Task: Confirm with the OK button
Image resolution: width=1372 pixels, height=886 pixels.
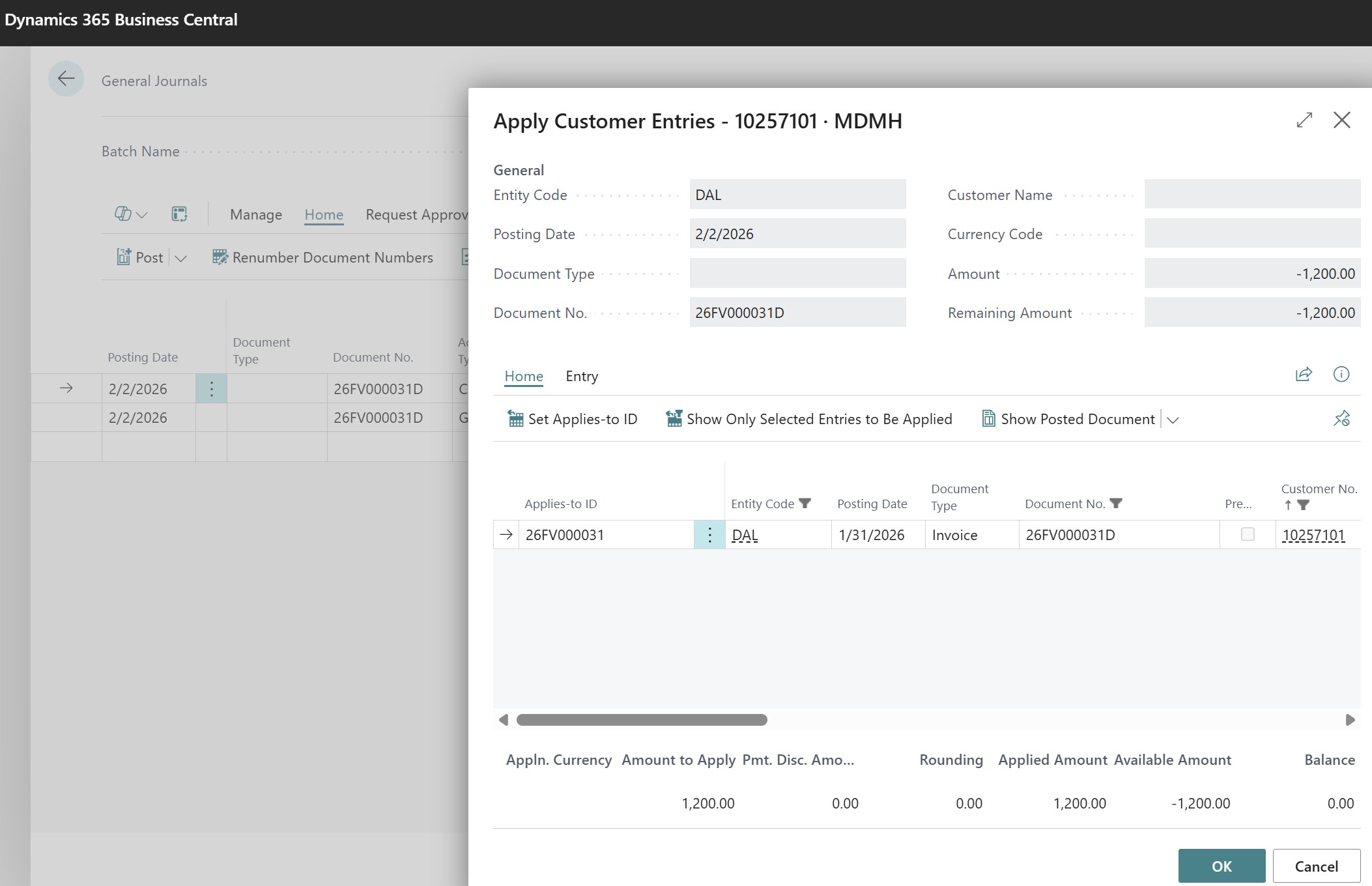Action: coord(1221,866)
